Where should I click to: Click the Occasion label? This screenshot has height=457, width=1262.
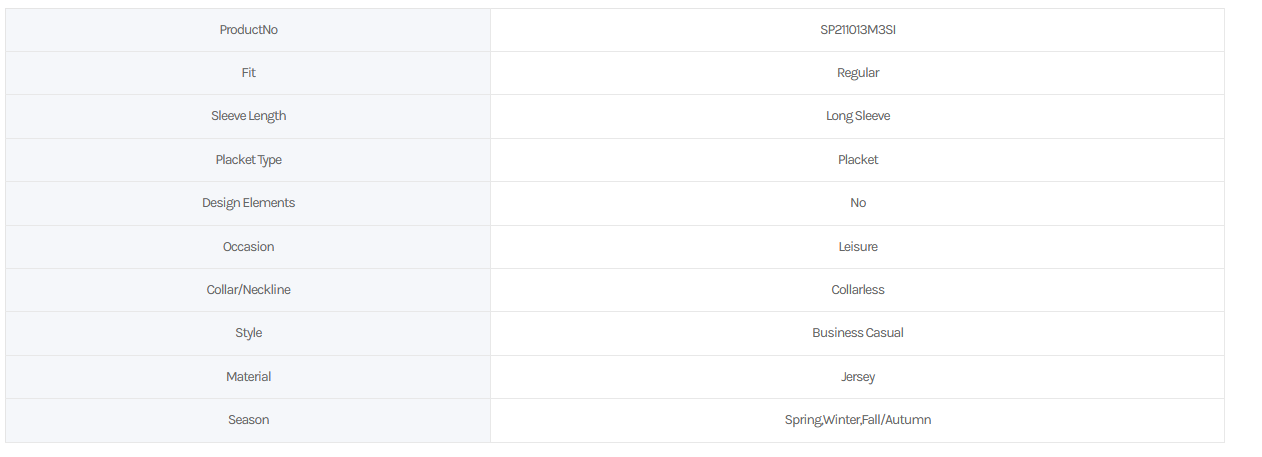(x=248, y=247)
